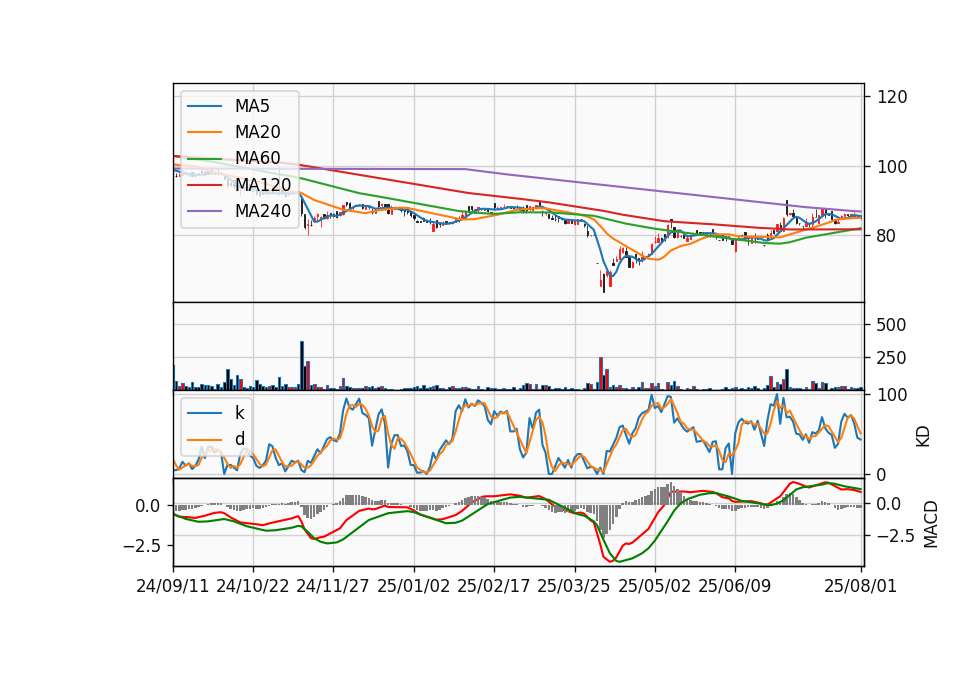Click the 25/02/17 date label
Screen dimensions: 960x690
point(493,586)
